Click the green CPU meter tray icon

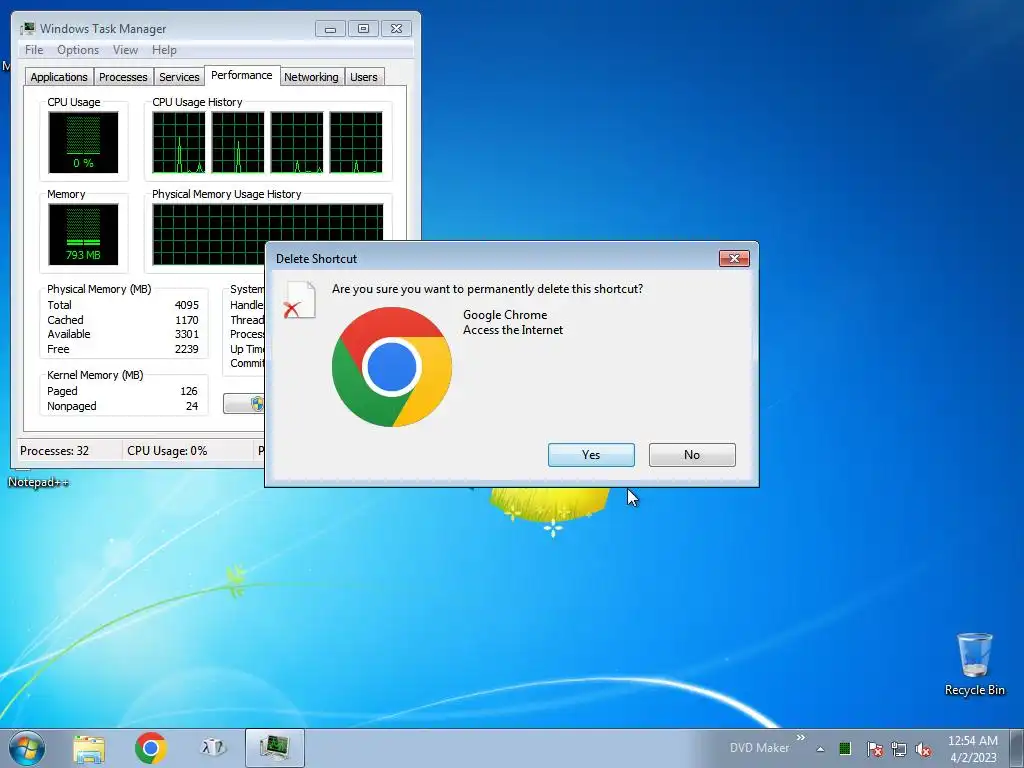845,748
